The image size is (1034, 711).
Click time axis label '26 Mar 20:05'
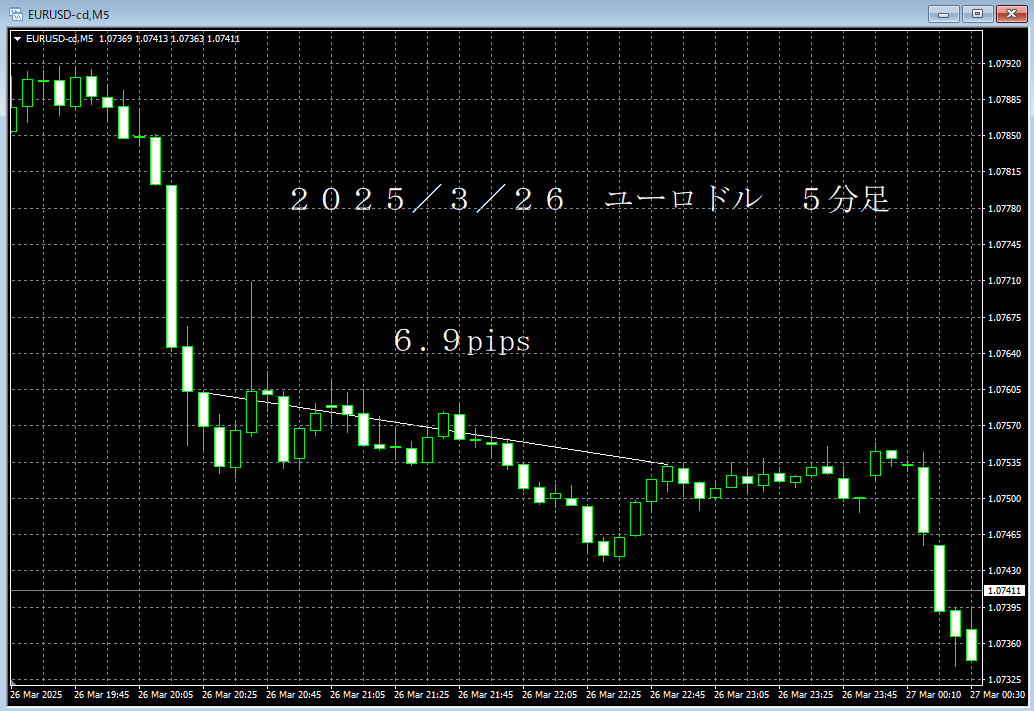[x=166, y=695]
